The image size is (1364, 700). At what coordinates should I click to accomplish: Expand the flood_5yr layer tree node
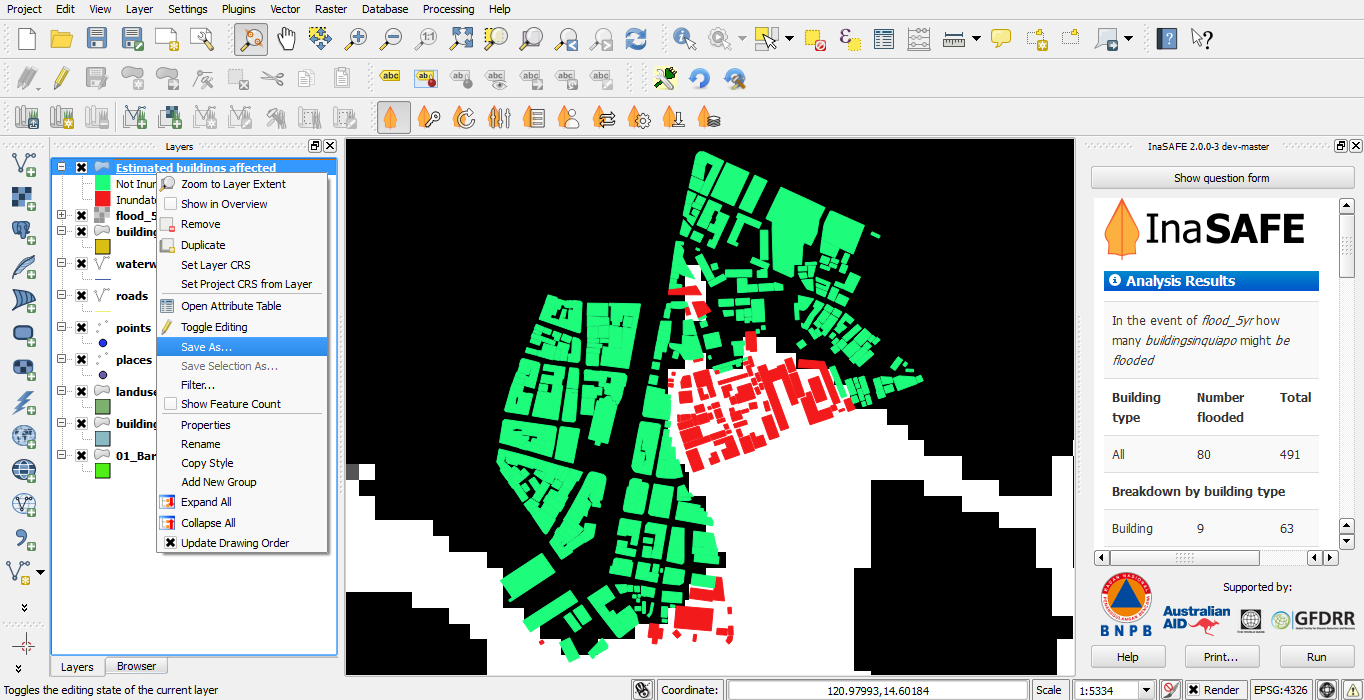(x=62, y=215)
